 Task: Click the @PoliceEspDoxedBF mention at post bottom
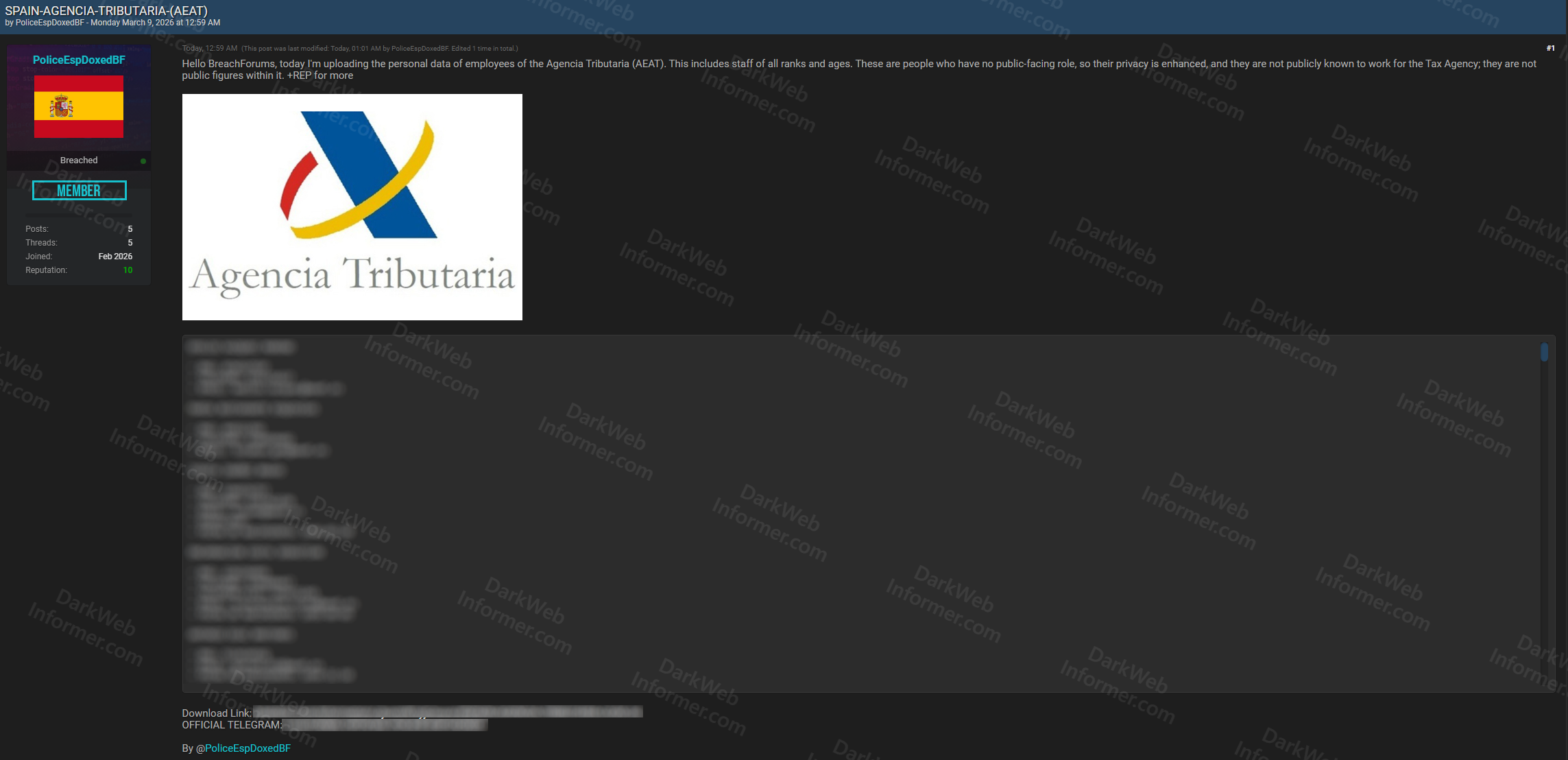[247, 748]
